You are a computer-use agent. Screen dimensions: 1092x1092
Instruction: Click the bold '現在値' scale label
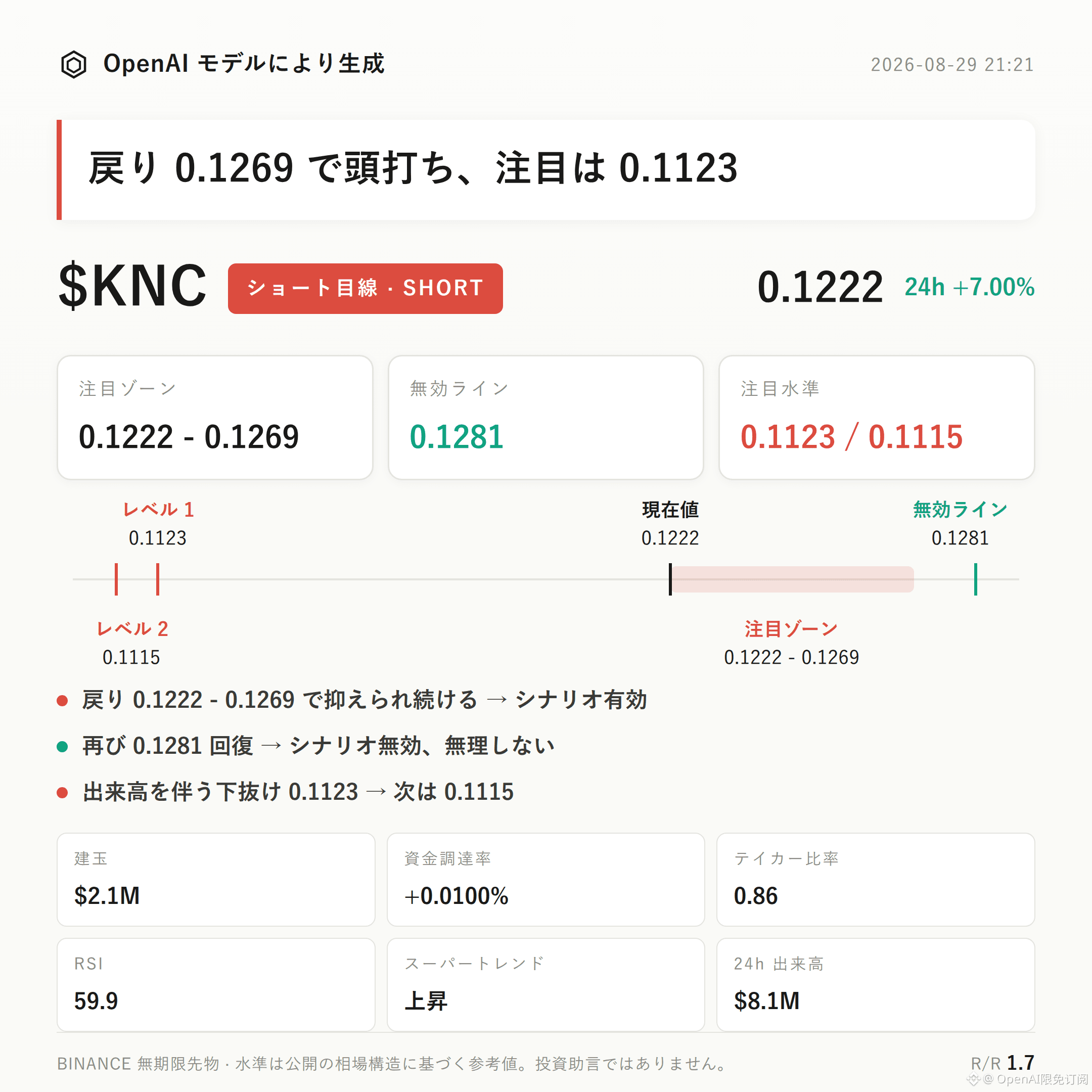[x=670, y=510]
